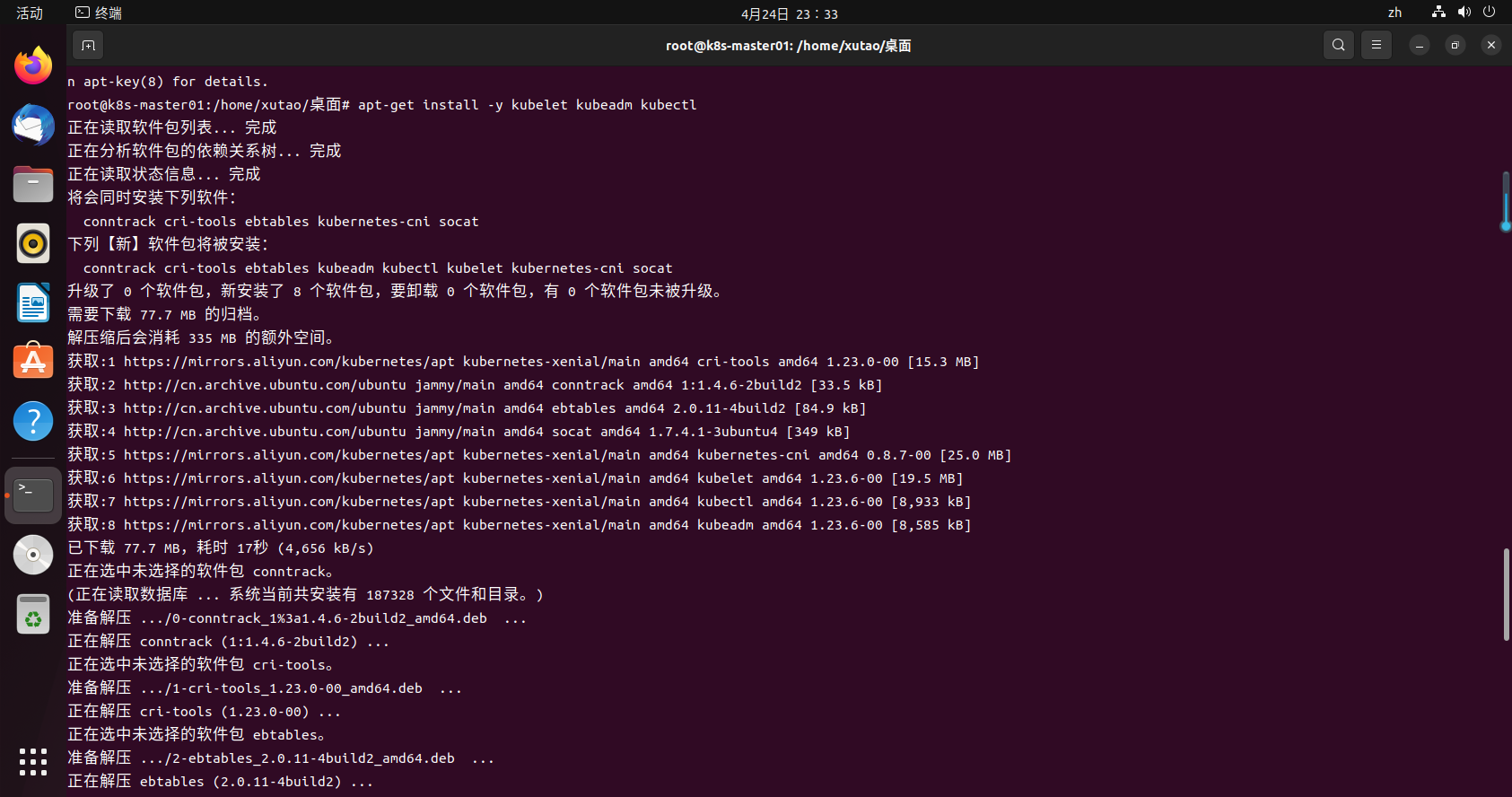Viewport: 1512px width, 797px height.
Task: Click the line fetching kubectl 1.23.6-00
Action: [x=520, y=502]
